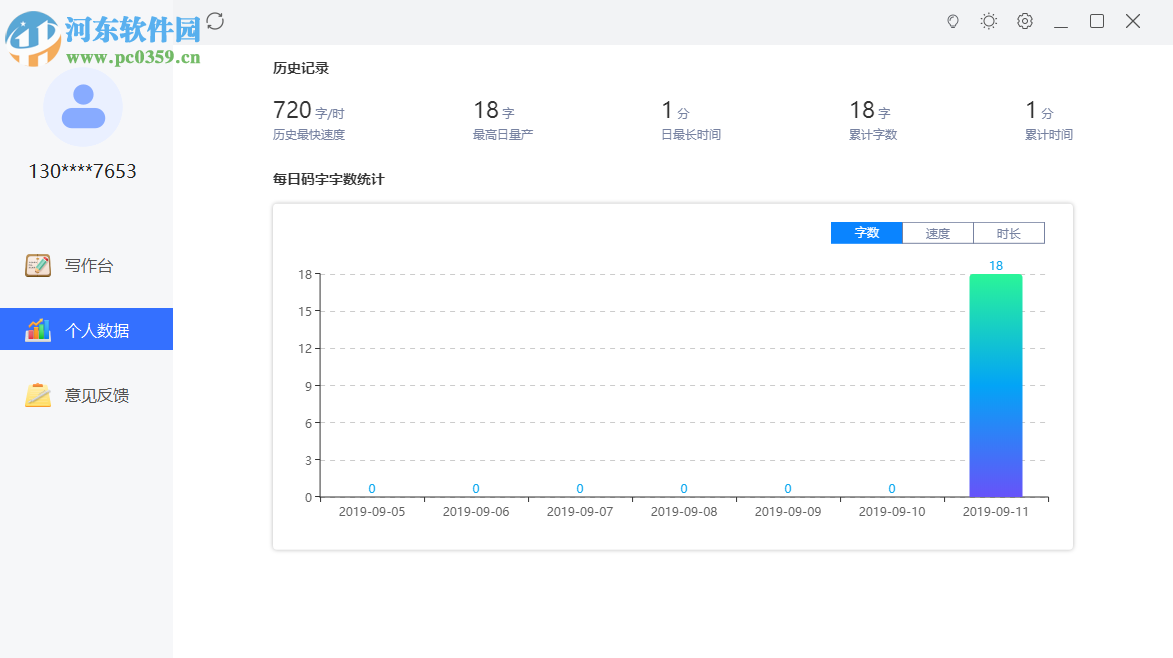The height and width of the screenshot is (658, 1173).
Task: Click the 2019-09-11 gradient bar
Action: (996, 385)
